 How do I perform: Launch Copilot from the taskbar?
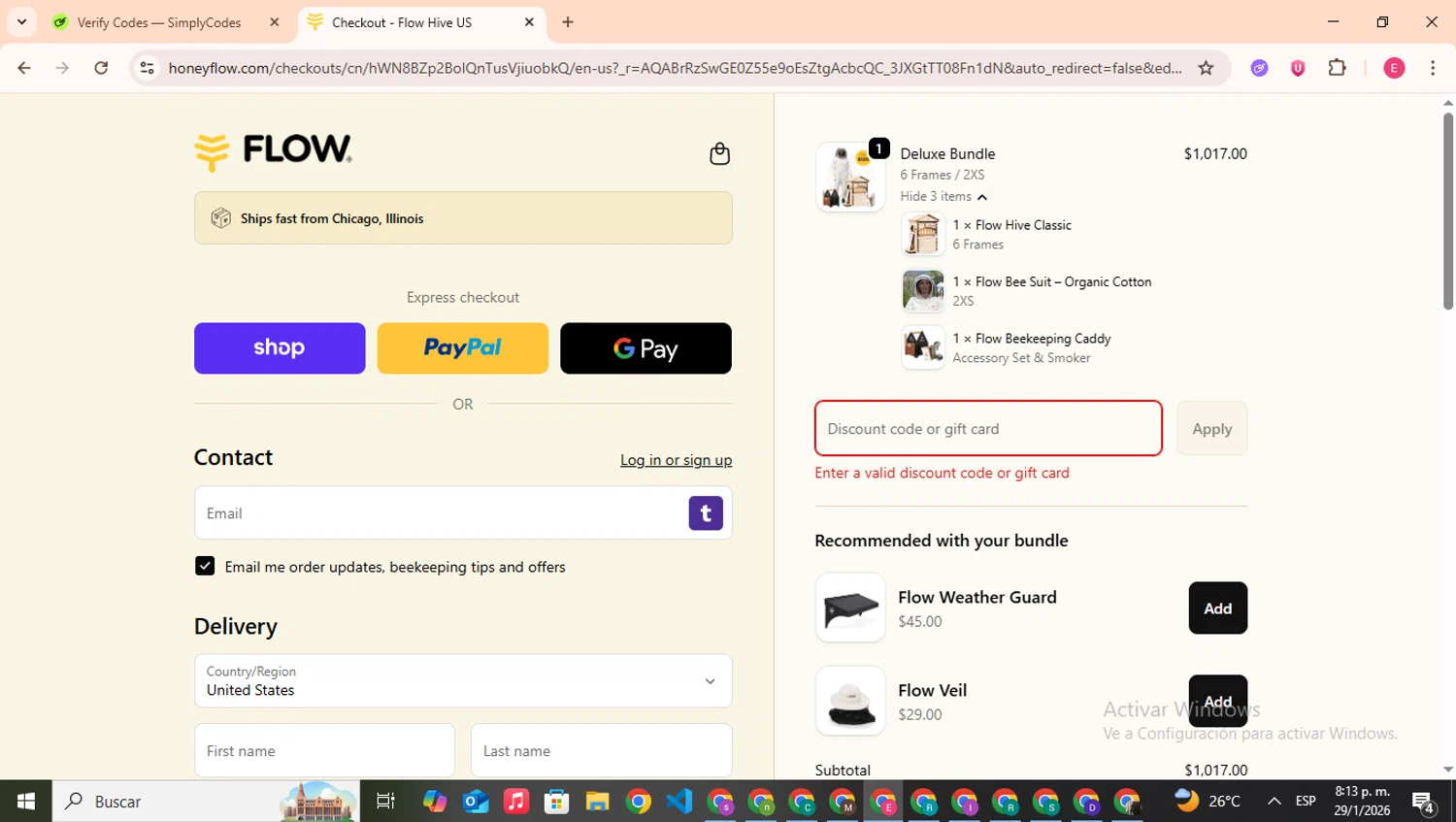click(435, 801)
